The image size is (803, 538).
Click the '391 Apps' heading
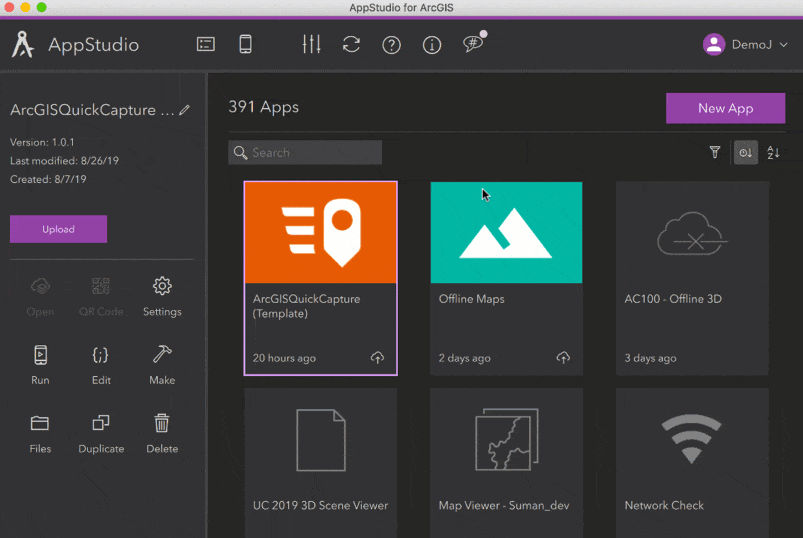pos(263,107)
